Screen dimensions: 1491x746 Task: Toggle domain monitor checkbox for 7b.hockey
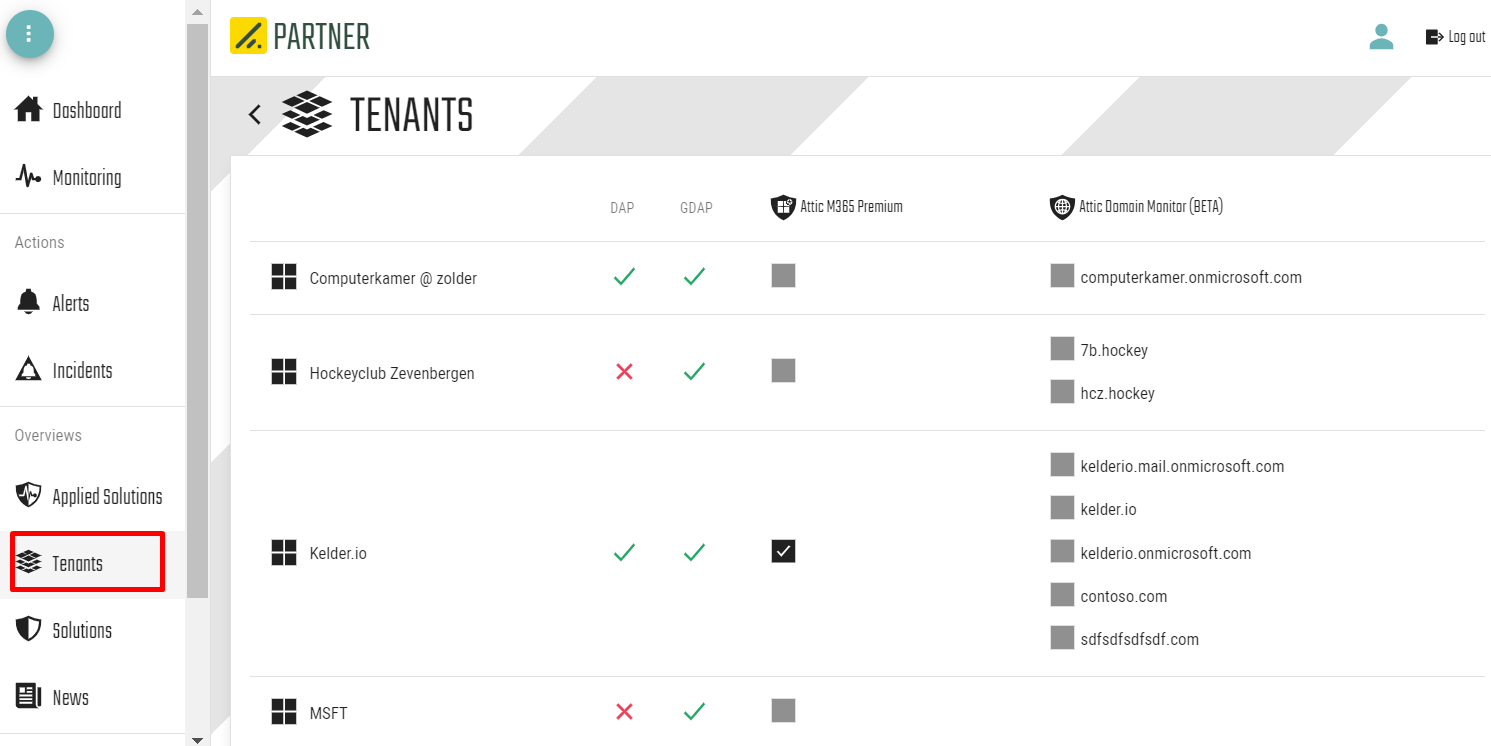click(1062, 349)
